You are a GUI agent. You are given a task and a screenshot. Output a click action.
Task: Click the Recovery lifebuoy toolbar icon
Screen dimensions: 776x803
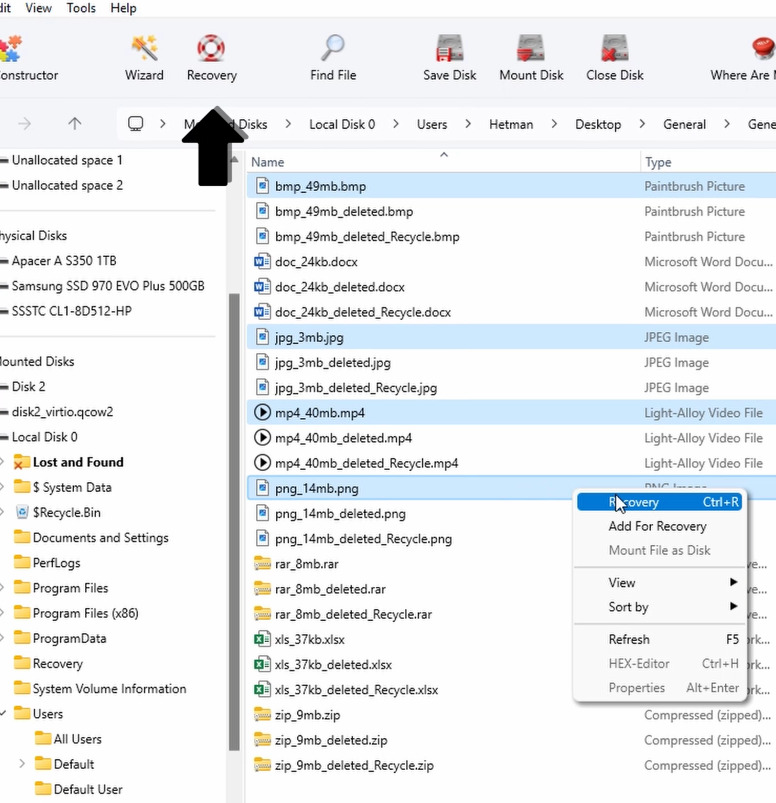[x=211, y=48]
